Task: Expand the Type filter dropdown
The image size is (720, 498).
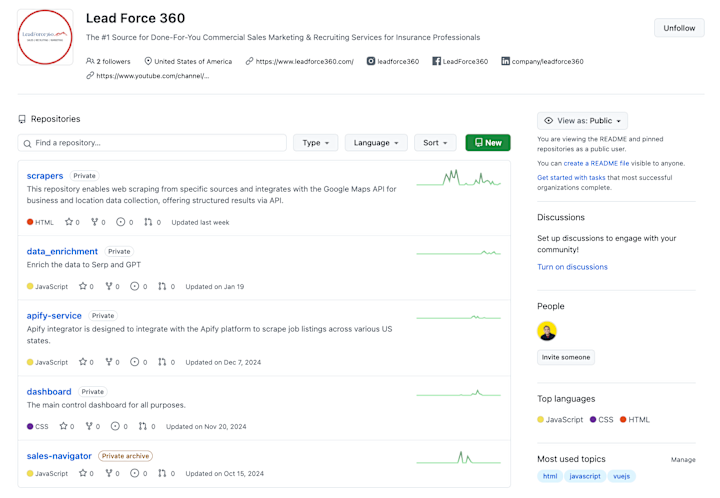Action: [x=315, y=143]
